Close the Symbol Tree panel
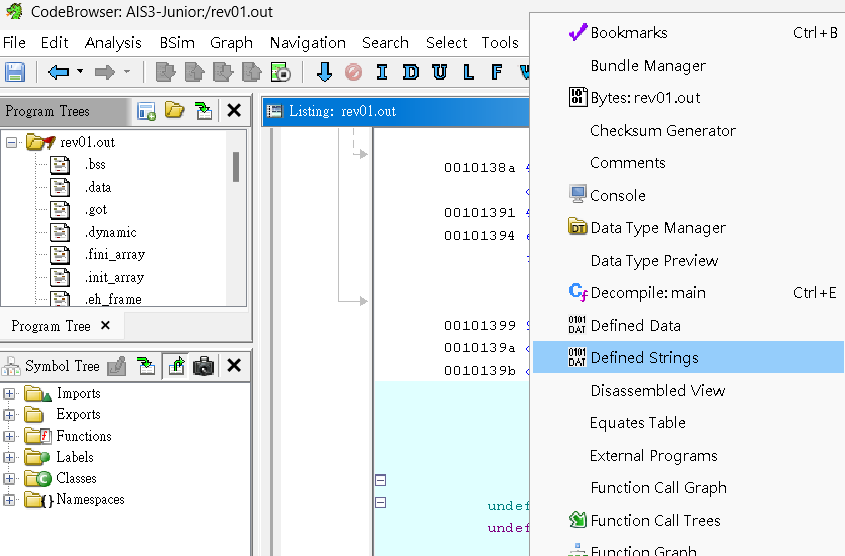Viewport: 845px width, 556px height. point(234,365)
